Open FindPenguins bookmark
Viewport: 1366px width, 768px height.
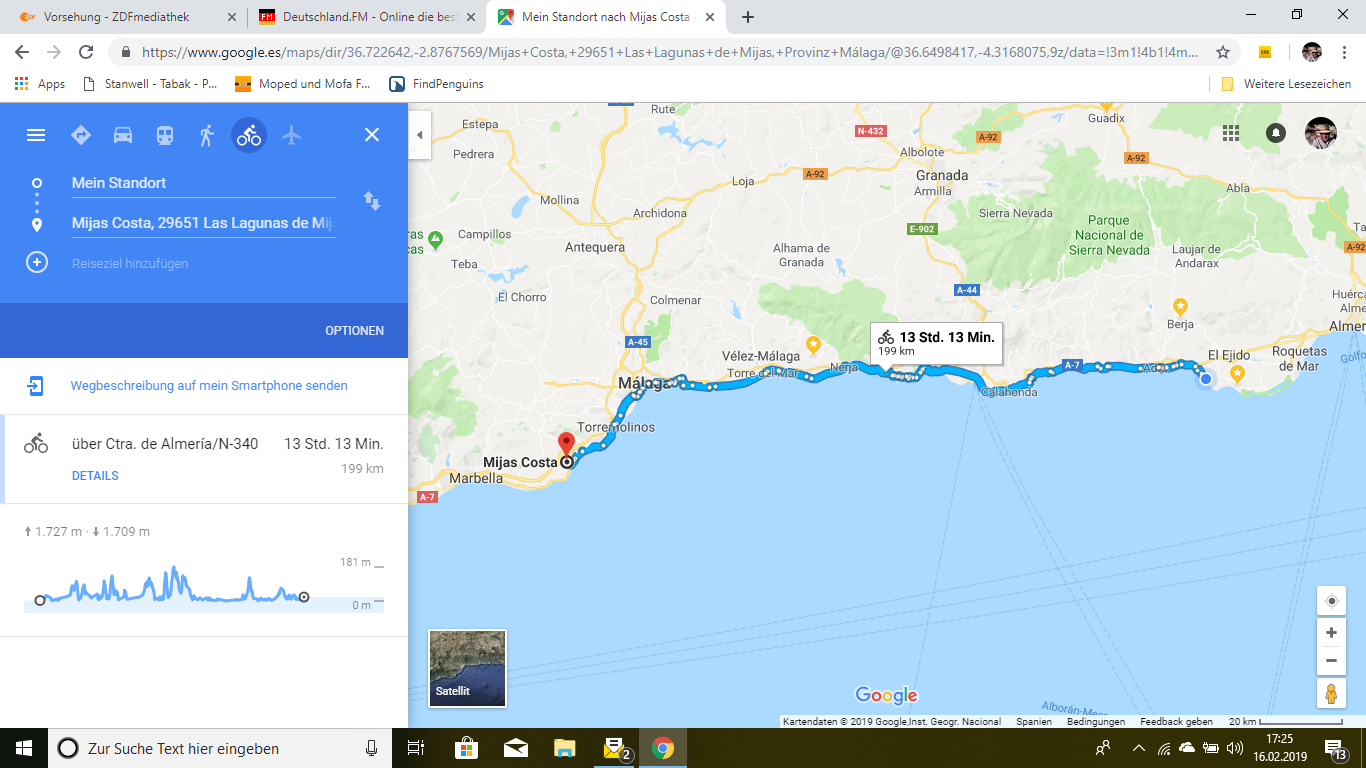(x=437, y=84)
